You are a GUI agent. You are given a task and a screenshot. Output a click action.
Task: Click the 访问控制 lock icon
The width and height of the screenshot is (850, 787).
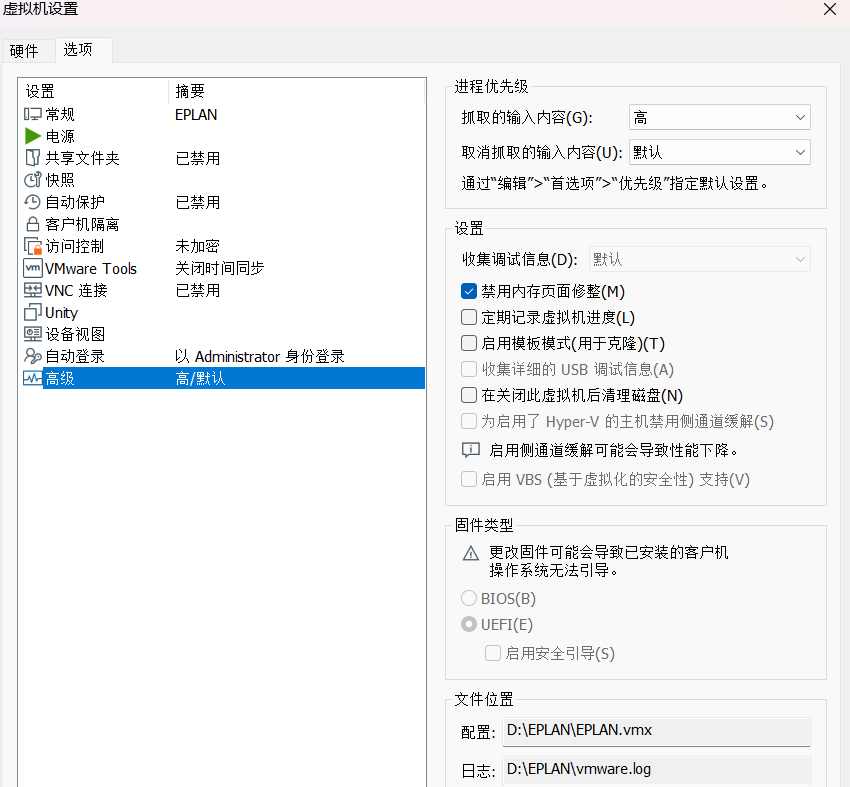[x=33, y=246]
